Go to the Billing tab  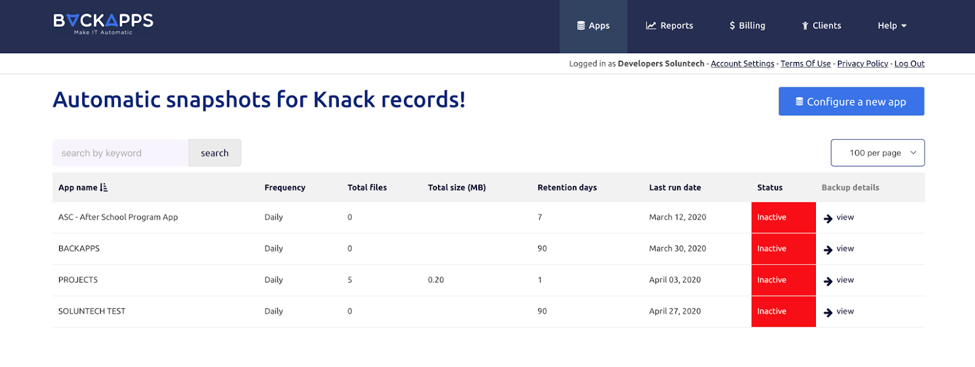coord(747,26)
